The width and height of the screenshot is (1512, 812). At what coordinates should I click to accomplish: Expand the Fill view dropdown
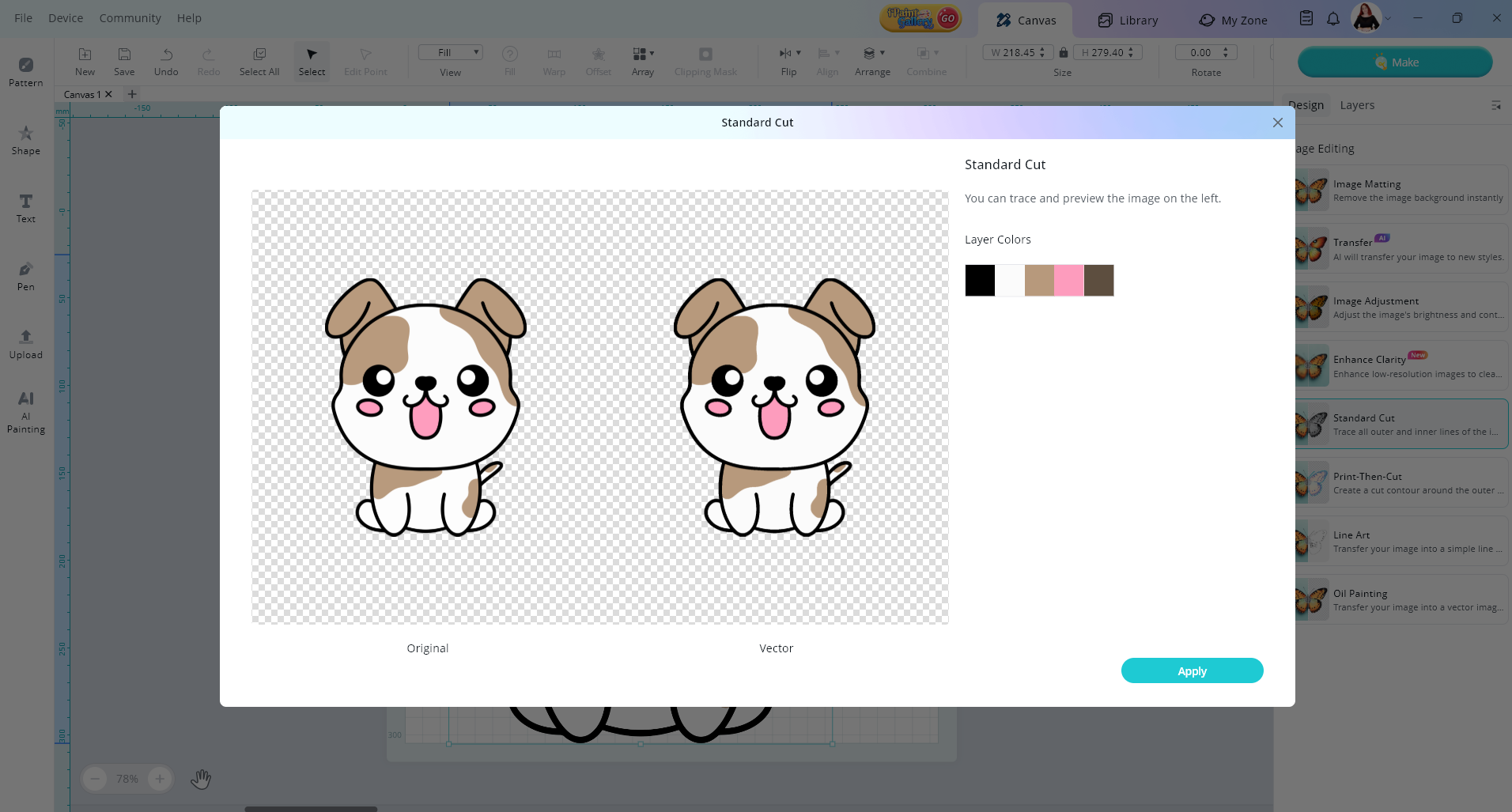tap(450, 53)
